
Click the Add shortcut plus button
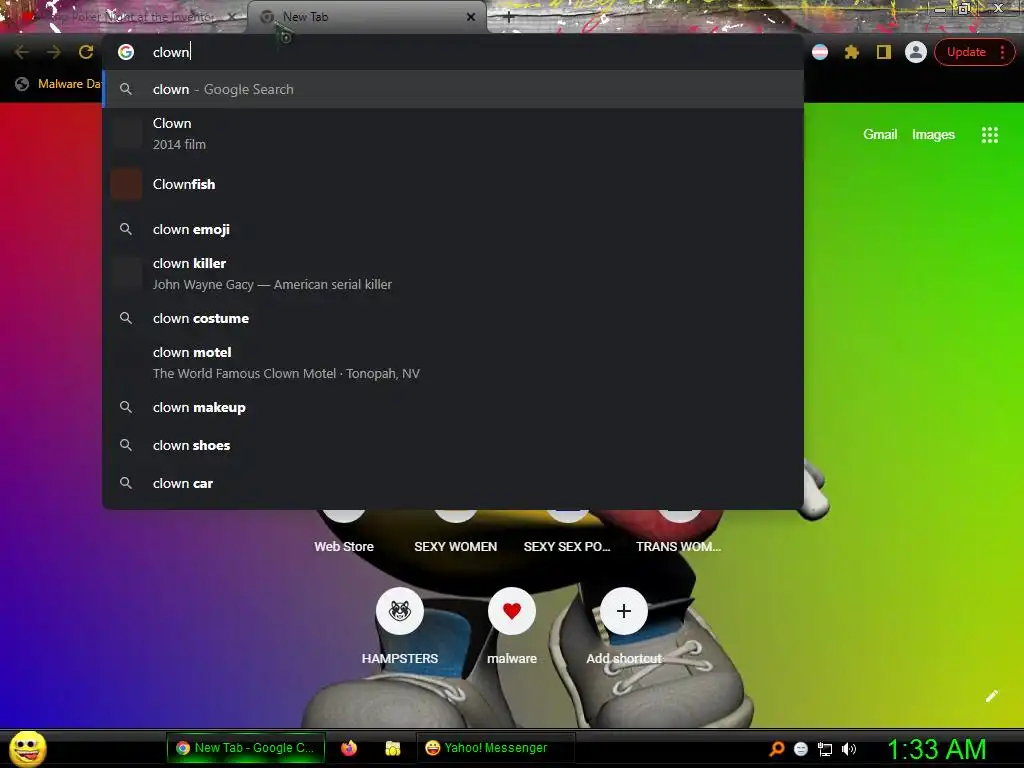pyautogui.click(x=624, y=611)
